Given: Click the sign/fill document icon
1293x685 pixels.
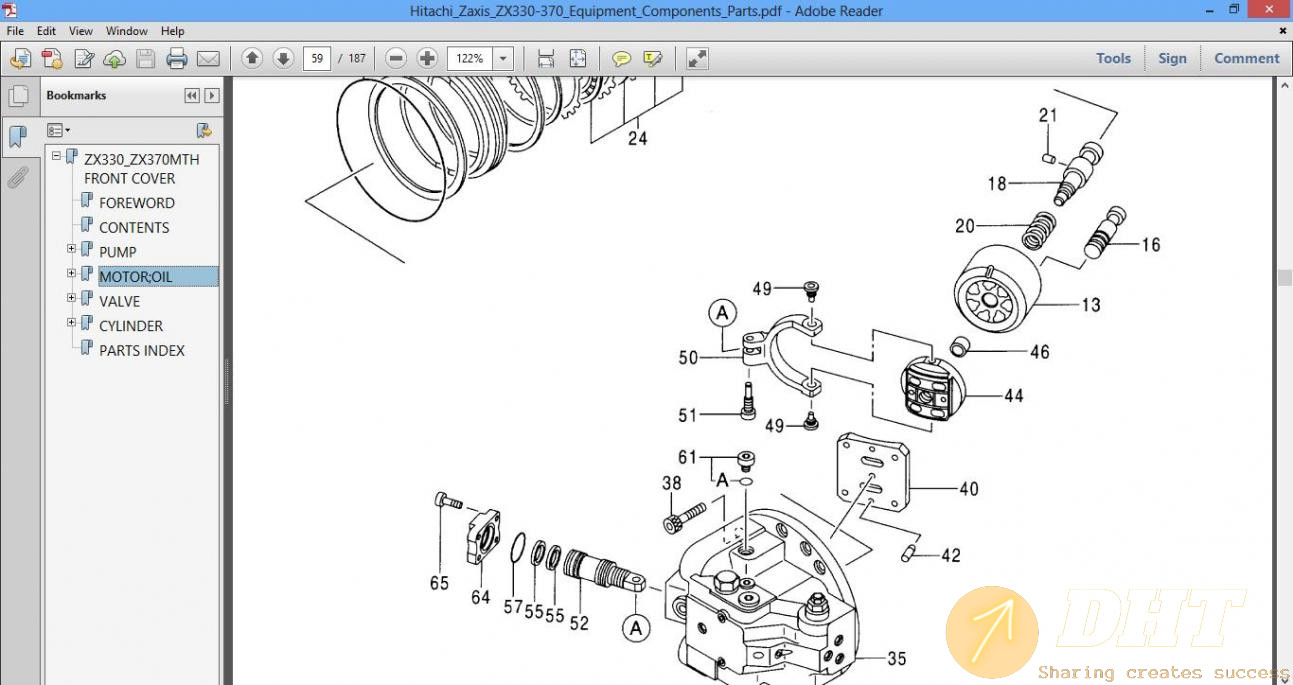Looking at the screenshot, I should tap(84, 59).
